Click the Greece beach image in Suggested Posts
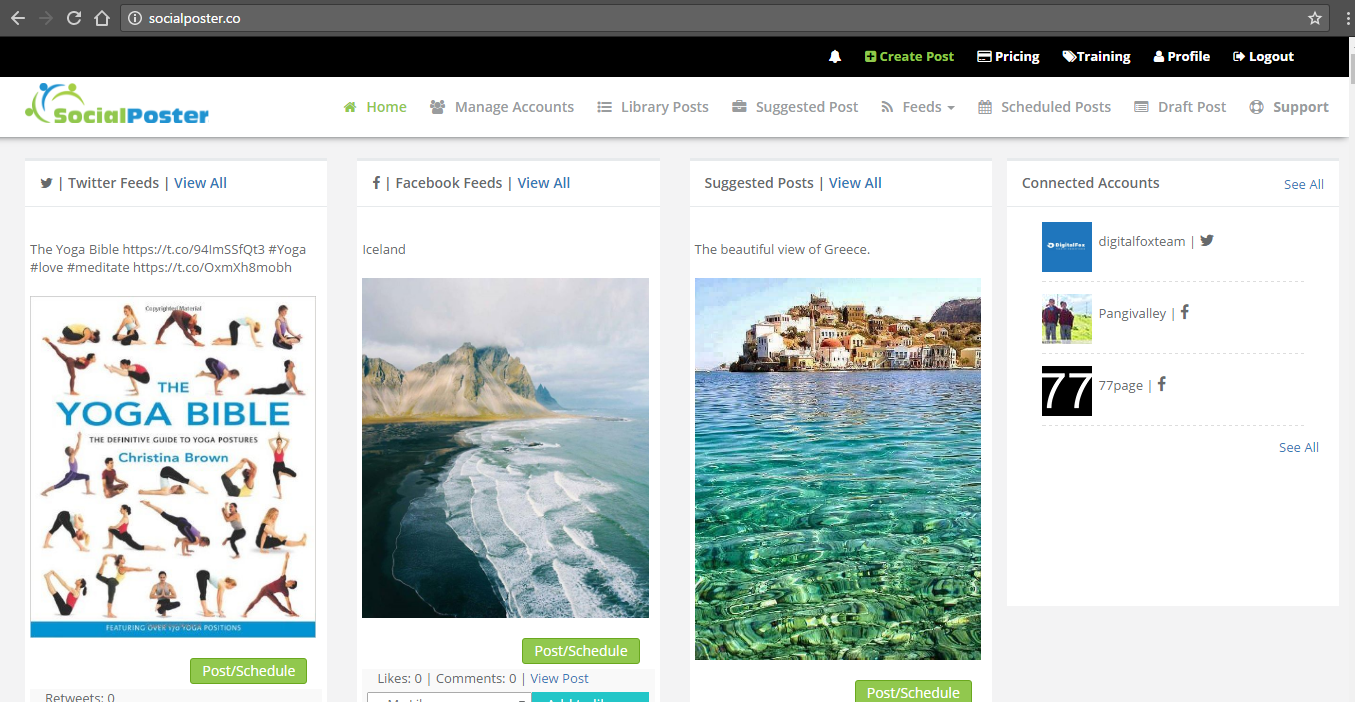The image size is (1355, 702). [x=837, y=470]
